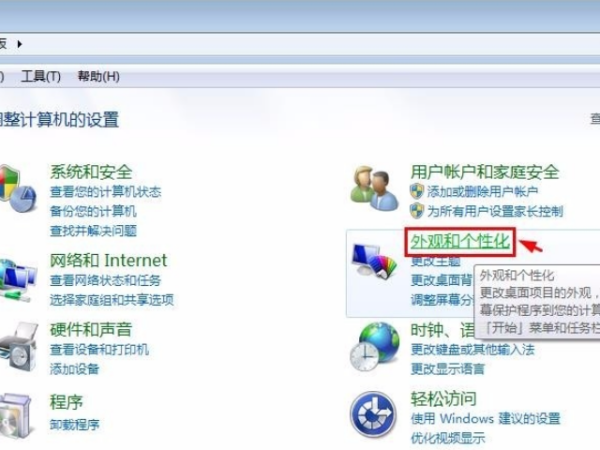Open the Hardware and Sound printer icon
The width and height of the screenshot is (600, 450).
(x=18, y=347)
